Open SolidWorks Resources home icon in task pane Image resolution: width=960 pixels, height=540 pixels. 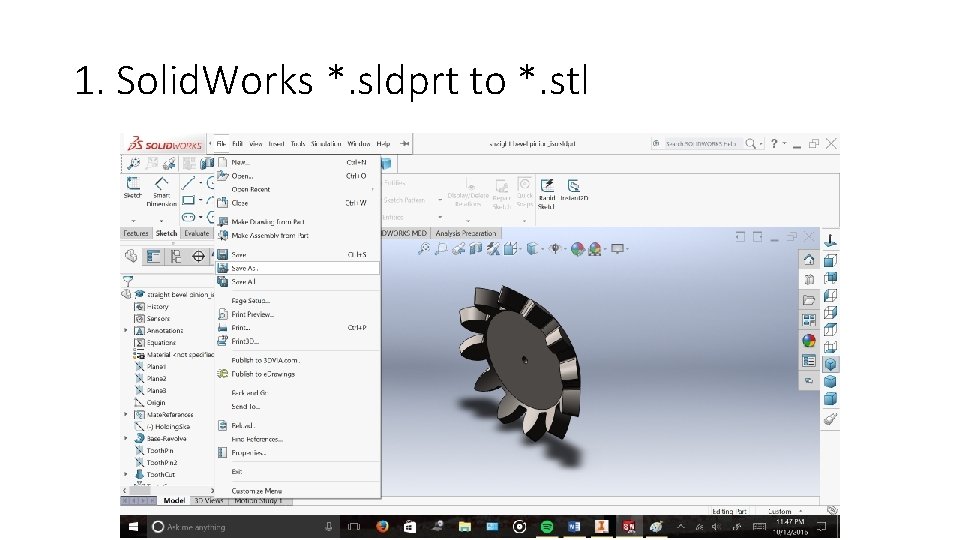click(x=809, y=260)
